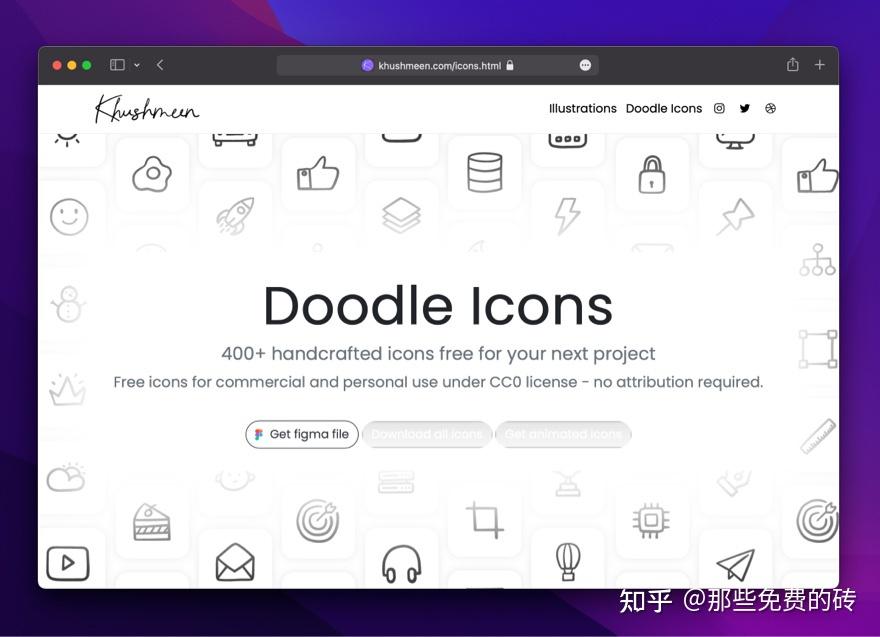
Task: Open the Twitter social icon
Action: (x=745, y=108)
